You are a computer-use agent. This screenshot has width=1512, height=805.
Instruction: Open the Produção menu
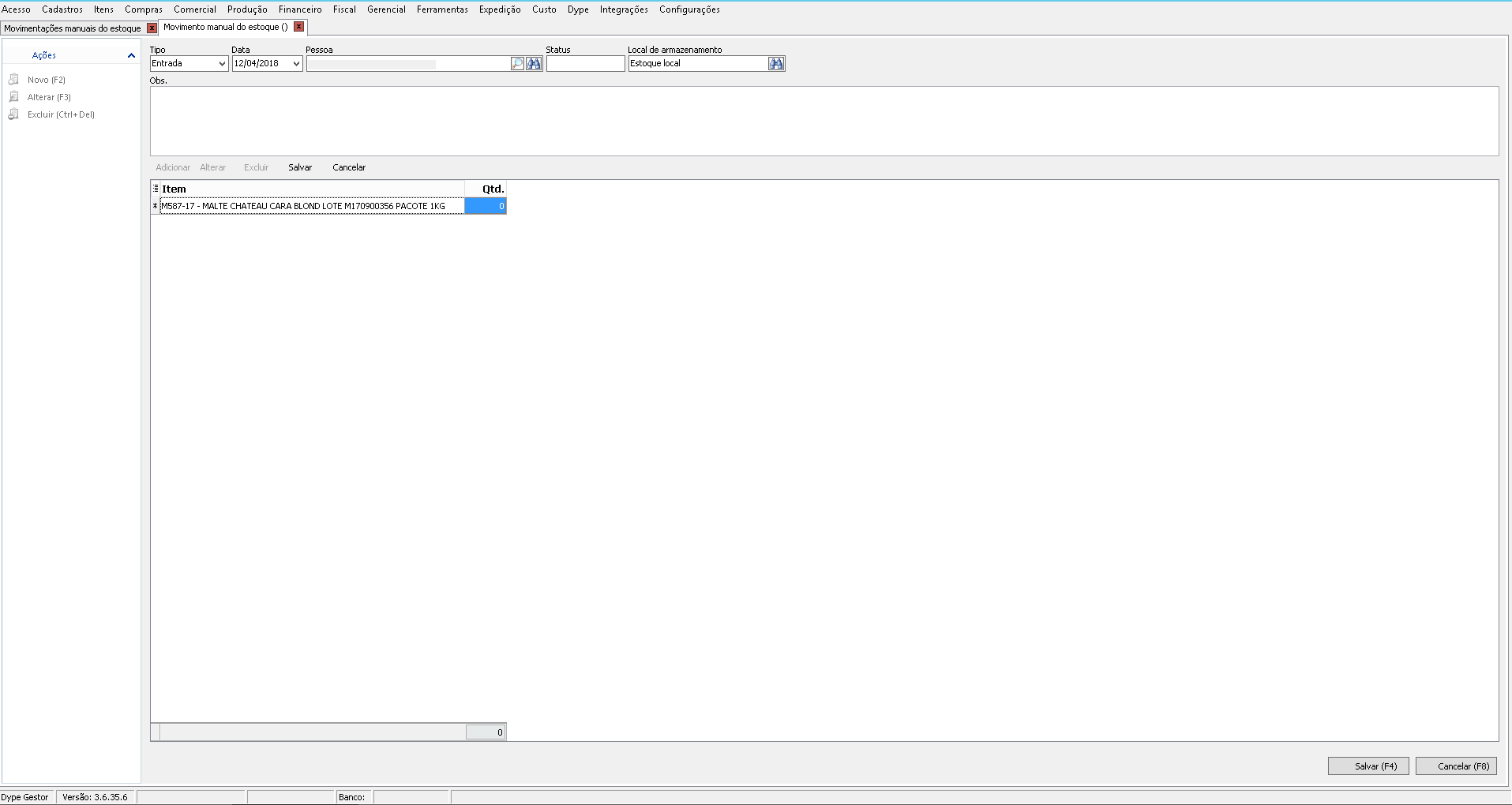coord(247,9)
